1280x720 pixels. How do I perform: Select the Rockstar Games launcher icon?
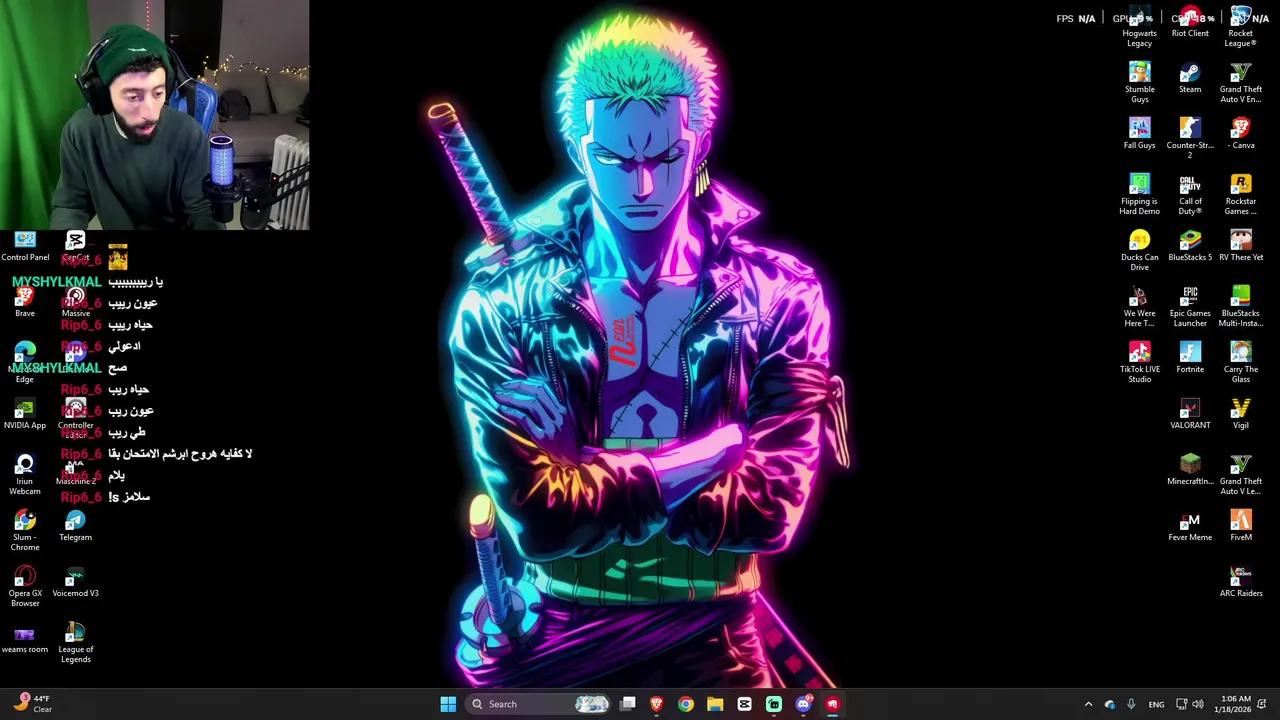(x=1240, y=195)
